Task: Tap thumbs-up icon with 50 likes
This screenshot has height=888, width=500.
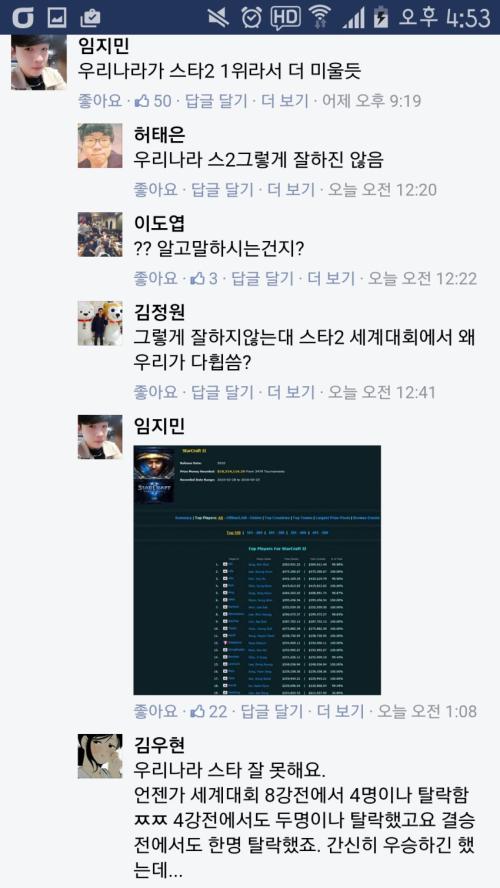Action: coord(142,101)
